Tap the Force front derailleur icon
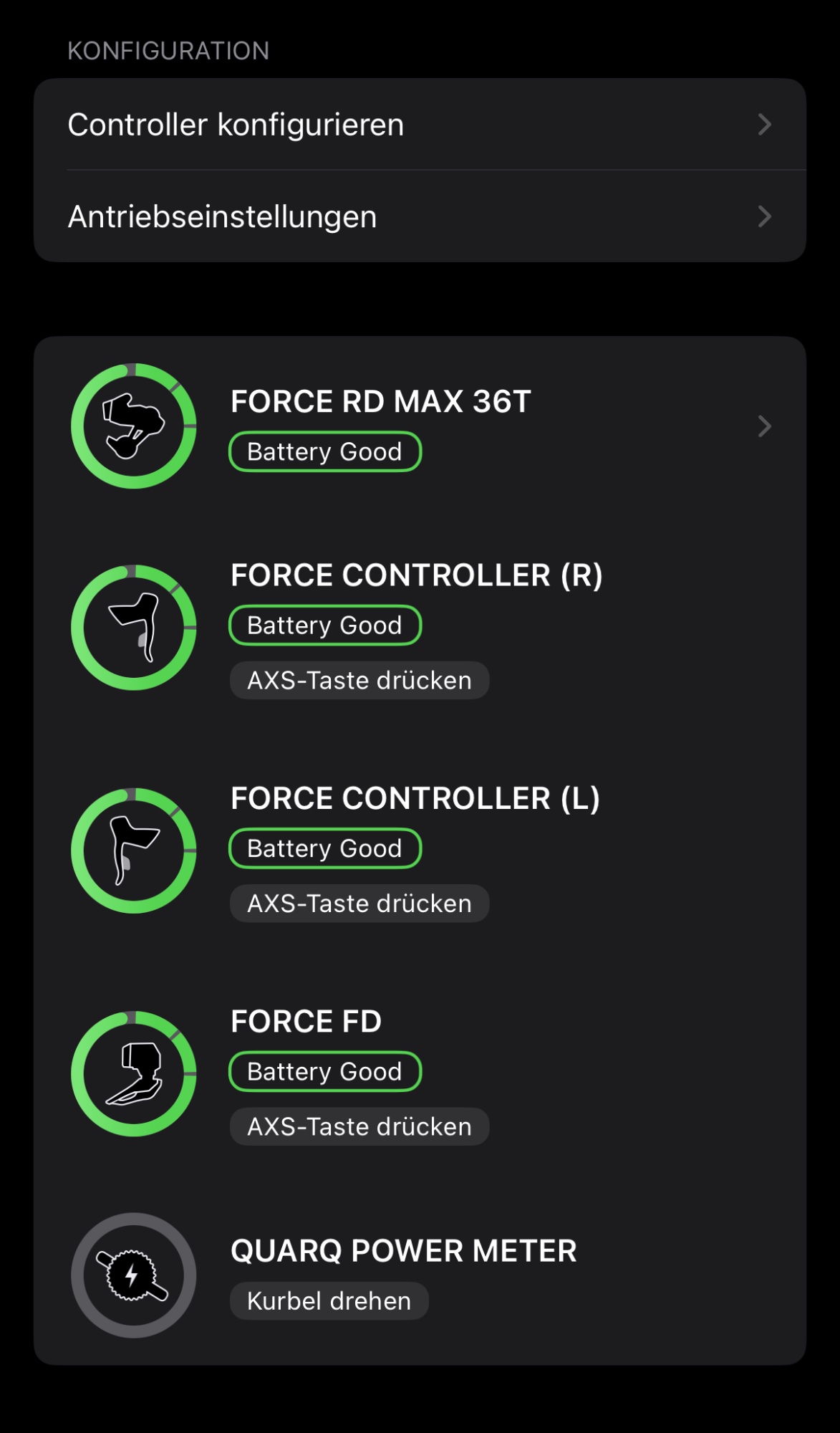Screen dimensions: 840x1433 coord(134,1073)
